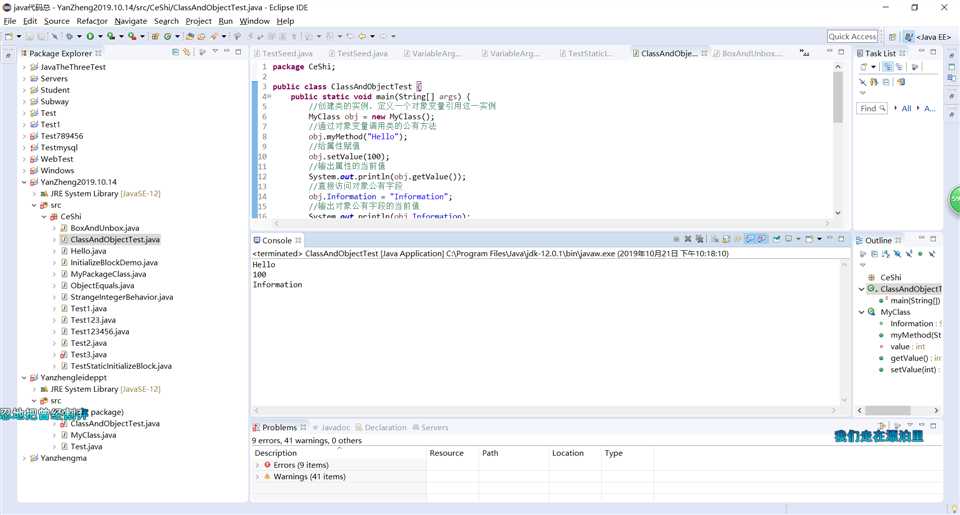960x515 pixels.
Task: Click Remove All Terminated Launches in Console
Action: [x=700, y=240]
